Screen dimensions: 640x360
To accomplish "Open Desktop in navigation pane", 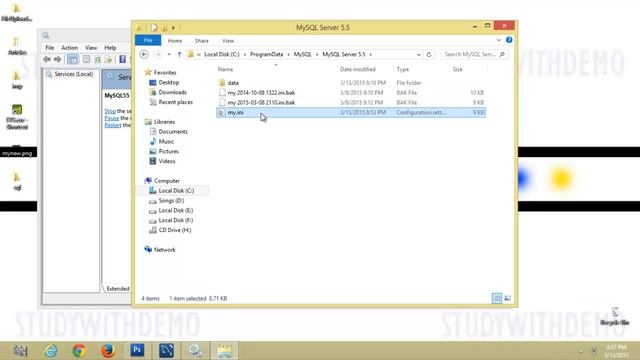I will pos(169,82).
